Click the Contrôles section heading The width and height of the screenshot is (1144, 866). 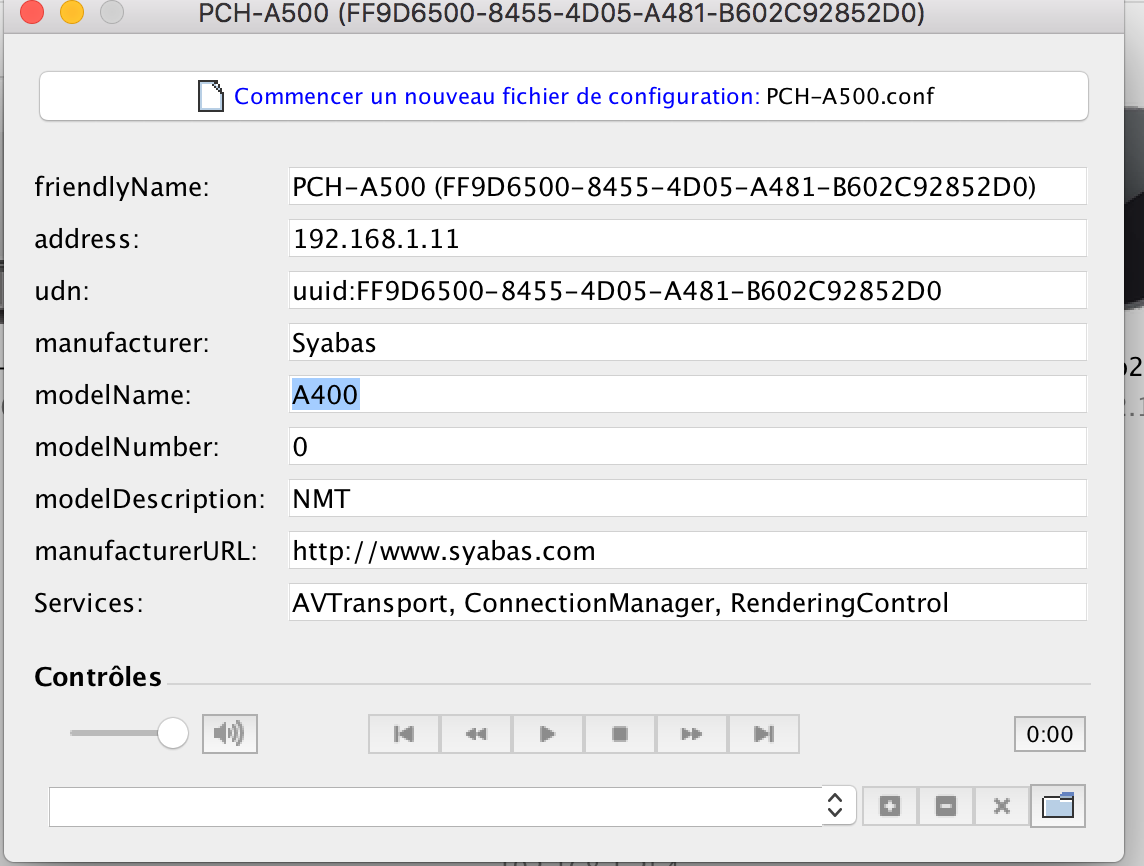98,677
